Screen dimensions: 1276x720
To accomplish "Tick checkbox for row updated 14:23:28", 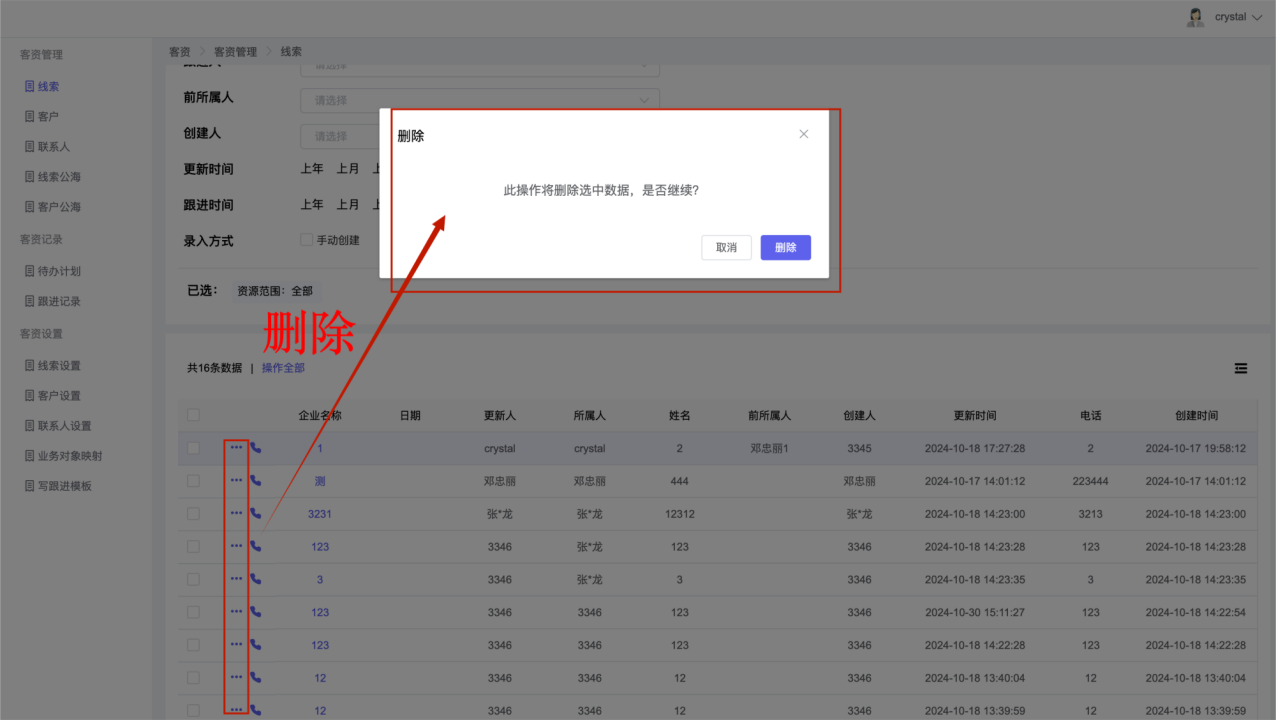I will tap(193, 546).
